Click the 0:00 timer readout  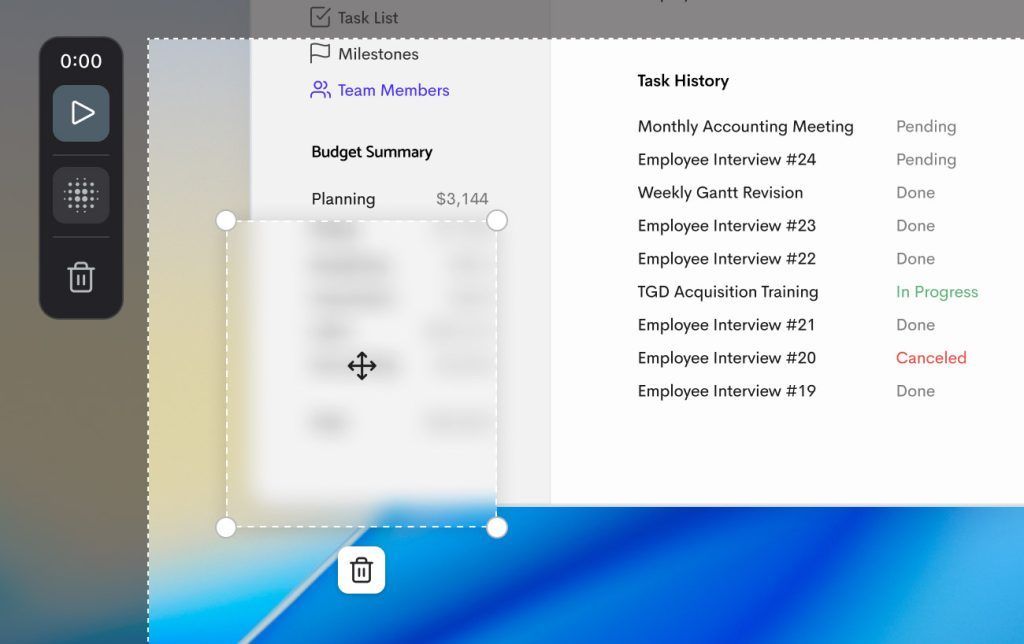[81, 61]
